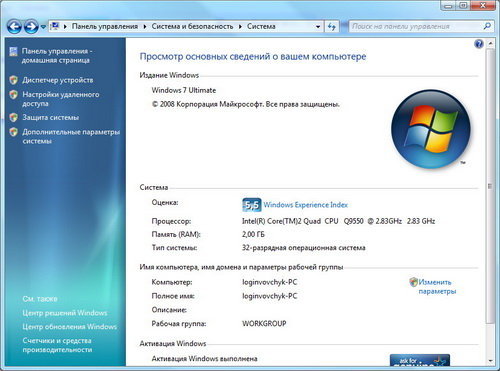The height and width of the screenshot is (371, 500).
Task: Open help via the blue question mark icon
Action: (x=479, y=44)
